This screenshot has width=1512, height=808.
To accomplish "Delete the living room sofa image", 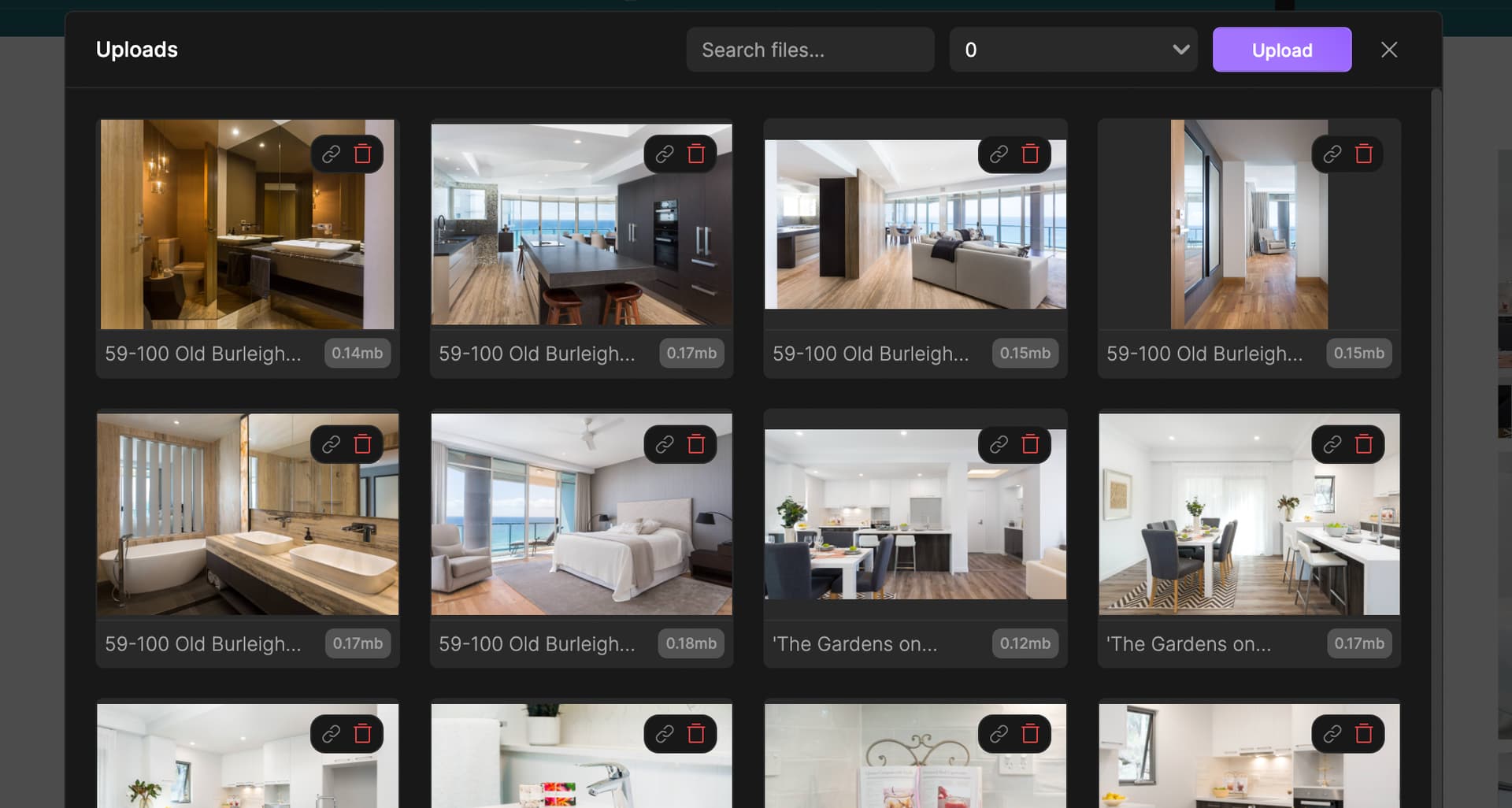I will coord(1030,154).
